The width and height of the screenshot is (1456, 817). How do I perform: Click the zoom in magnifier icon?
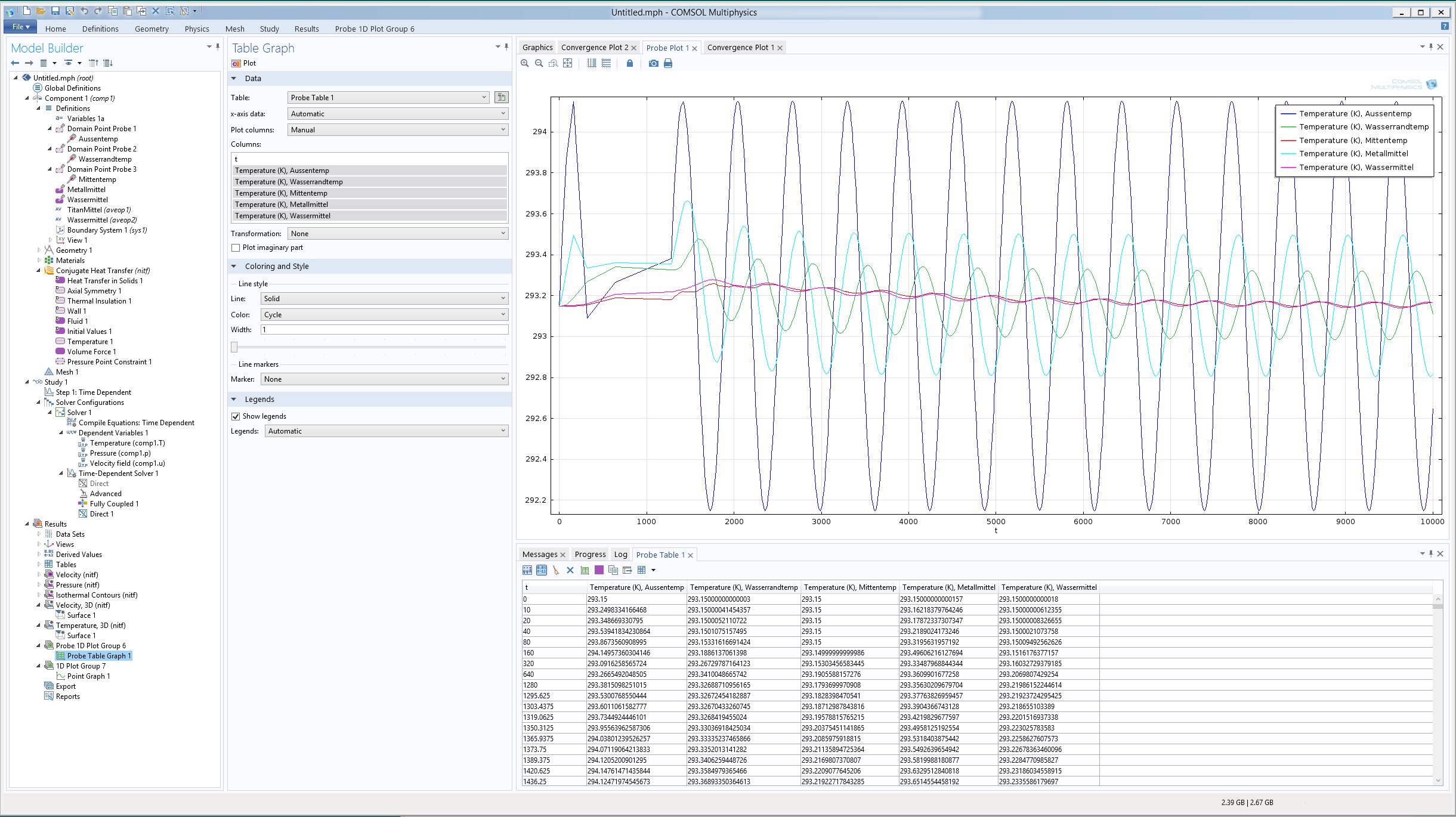[x=525, y=63]
